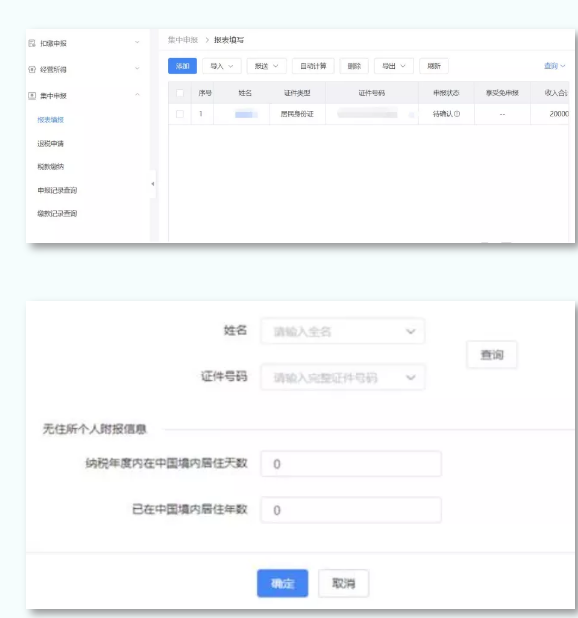Click the blue 确定 button

coord(282,583)
